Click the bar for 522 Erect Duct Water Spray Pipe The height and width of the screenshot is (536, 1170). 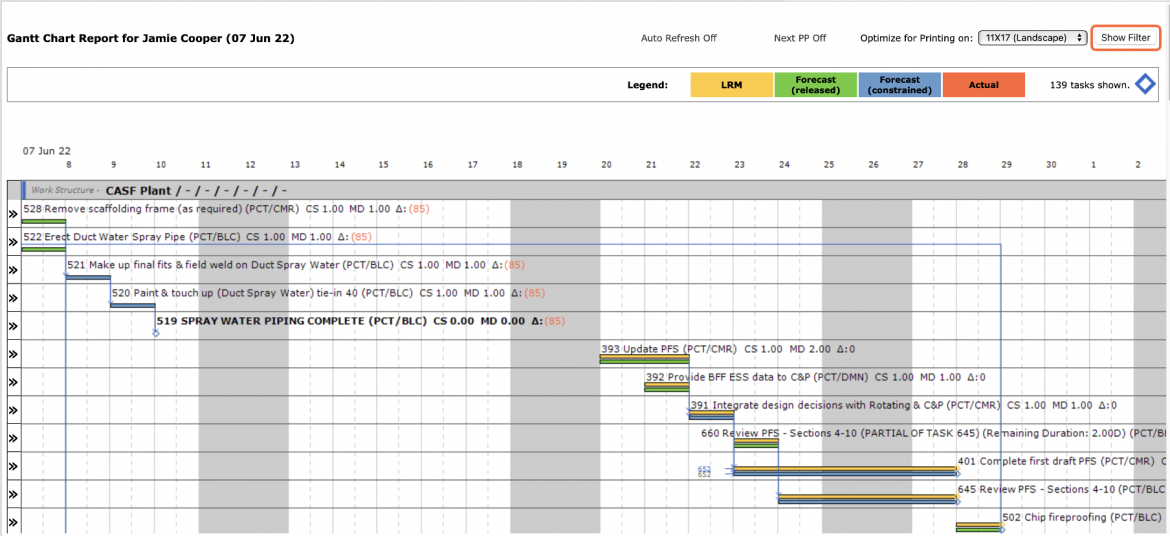44,249
